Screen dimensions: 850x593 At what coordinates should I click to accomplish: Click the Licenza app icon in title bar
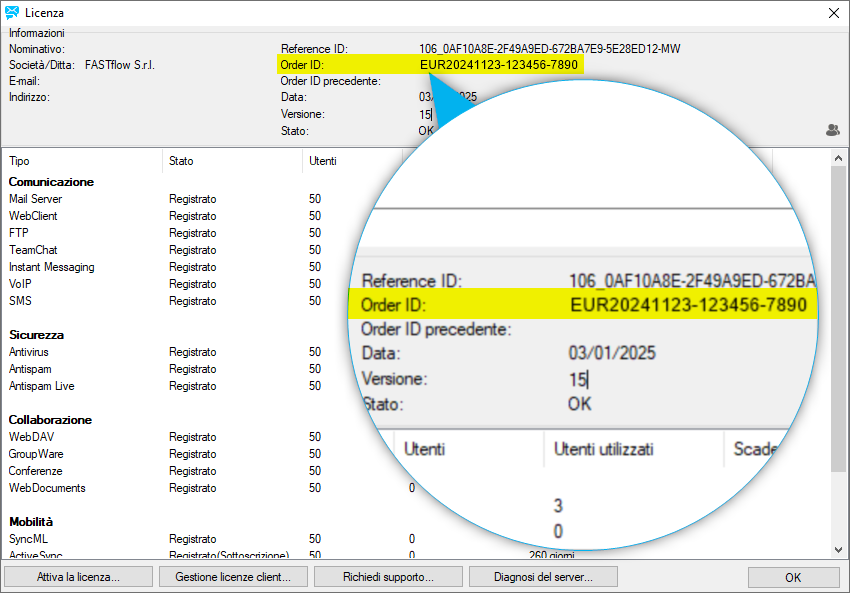pyautogui.click(x=12, y=13)
